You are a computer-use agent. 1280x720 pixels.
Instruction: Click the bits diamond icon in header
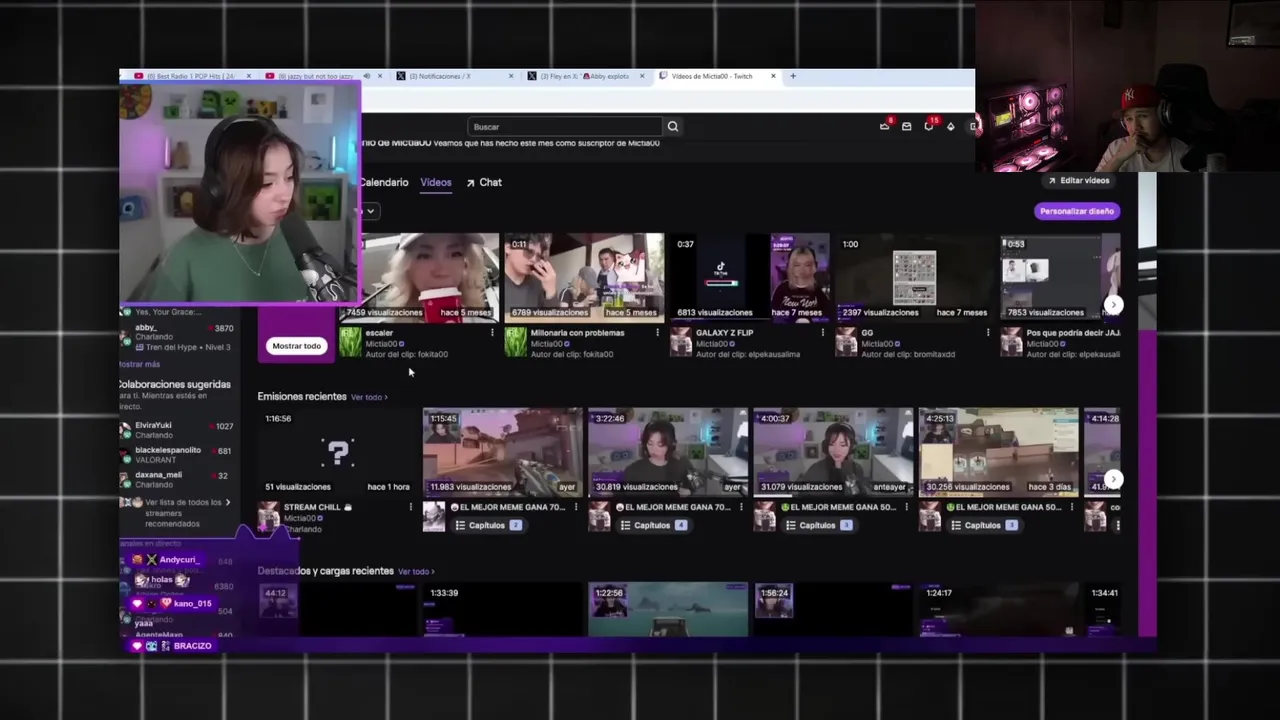pyautogui.click(x=950, y=126)
